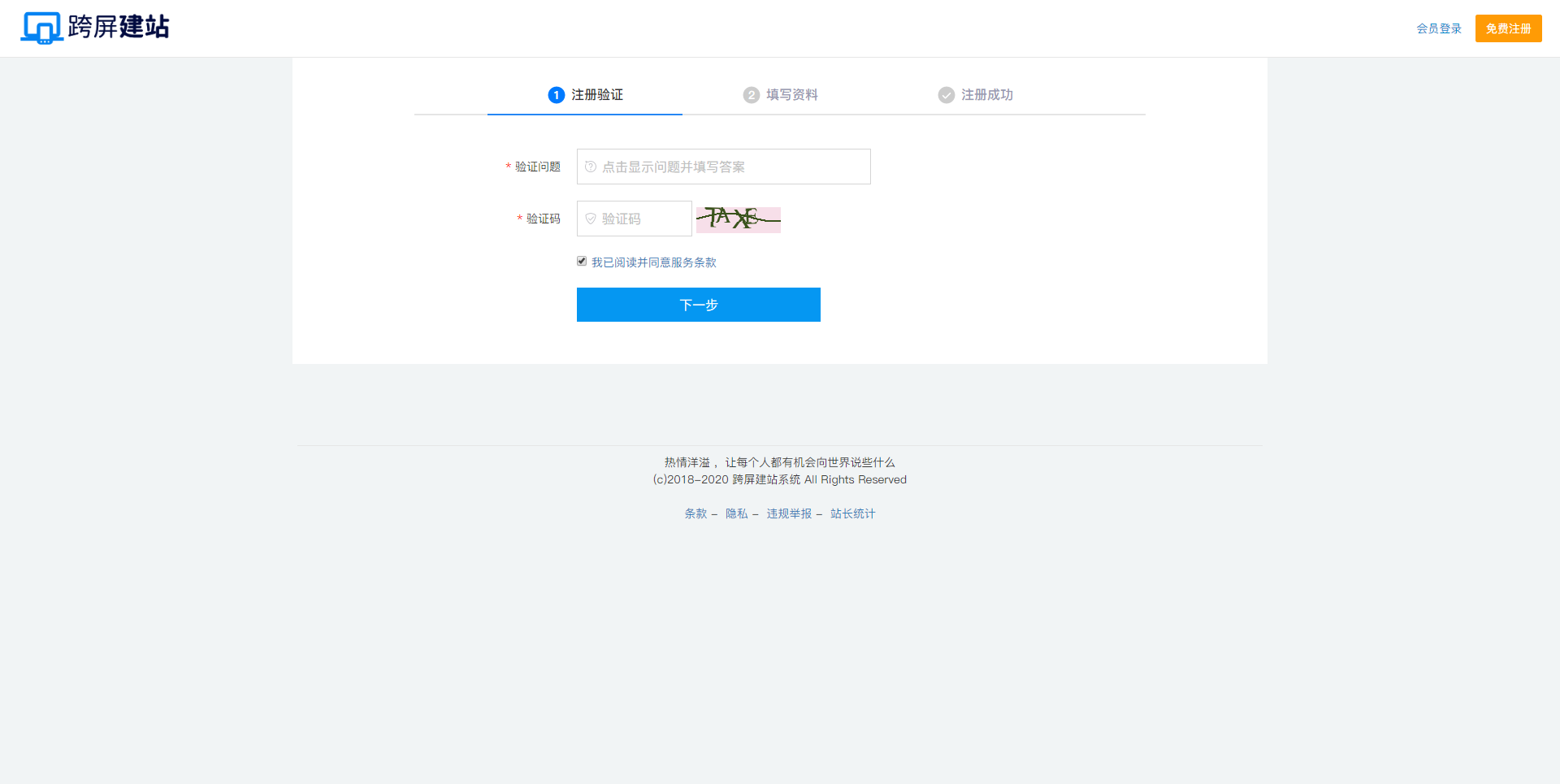Open the 会员登录 link
This screenshot has width=1560, height=784.
click(x=1439, y=28)
